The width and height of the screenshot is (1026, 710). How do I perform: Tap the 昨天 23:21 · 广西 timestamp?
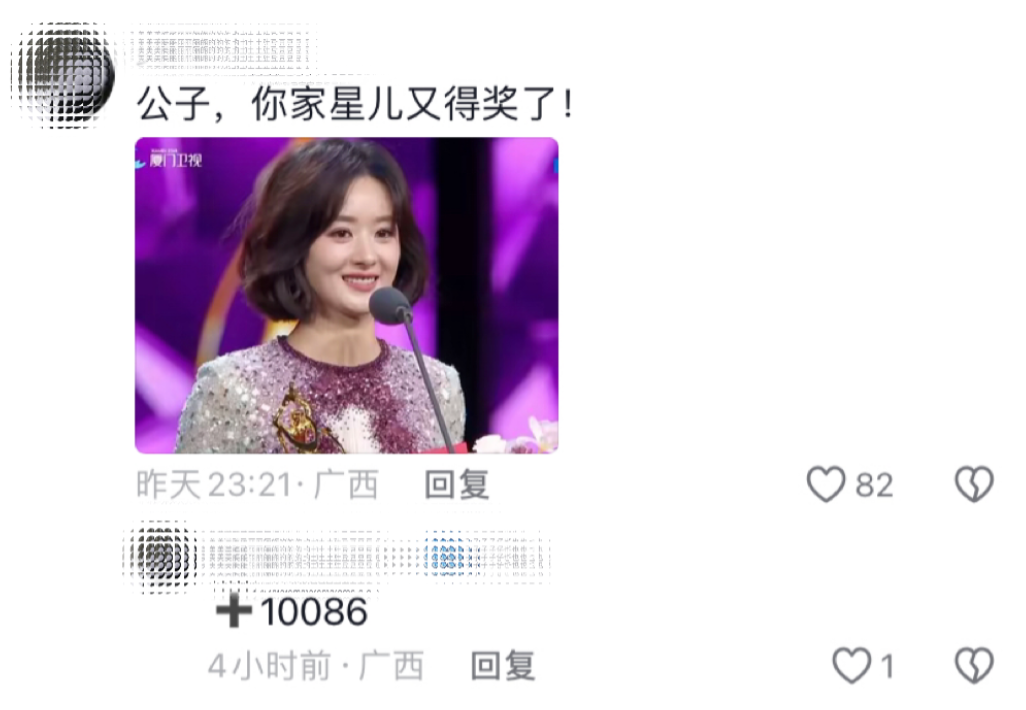point(257,485)
